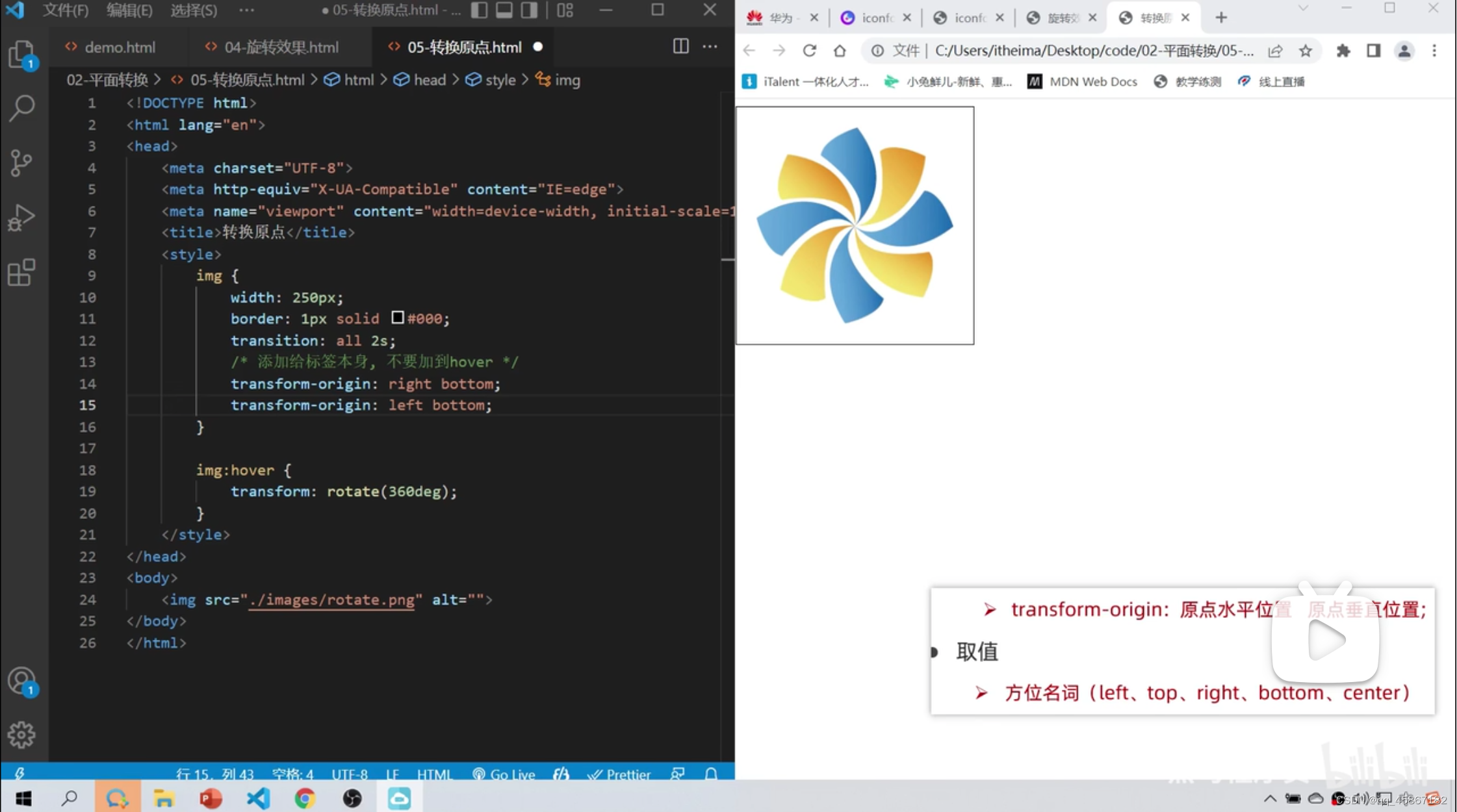1457x812 pixels.
Task: Split the editor using the split icon
Action: (x=680, y=46)
